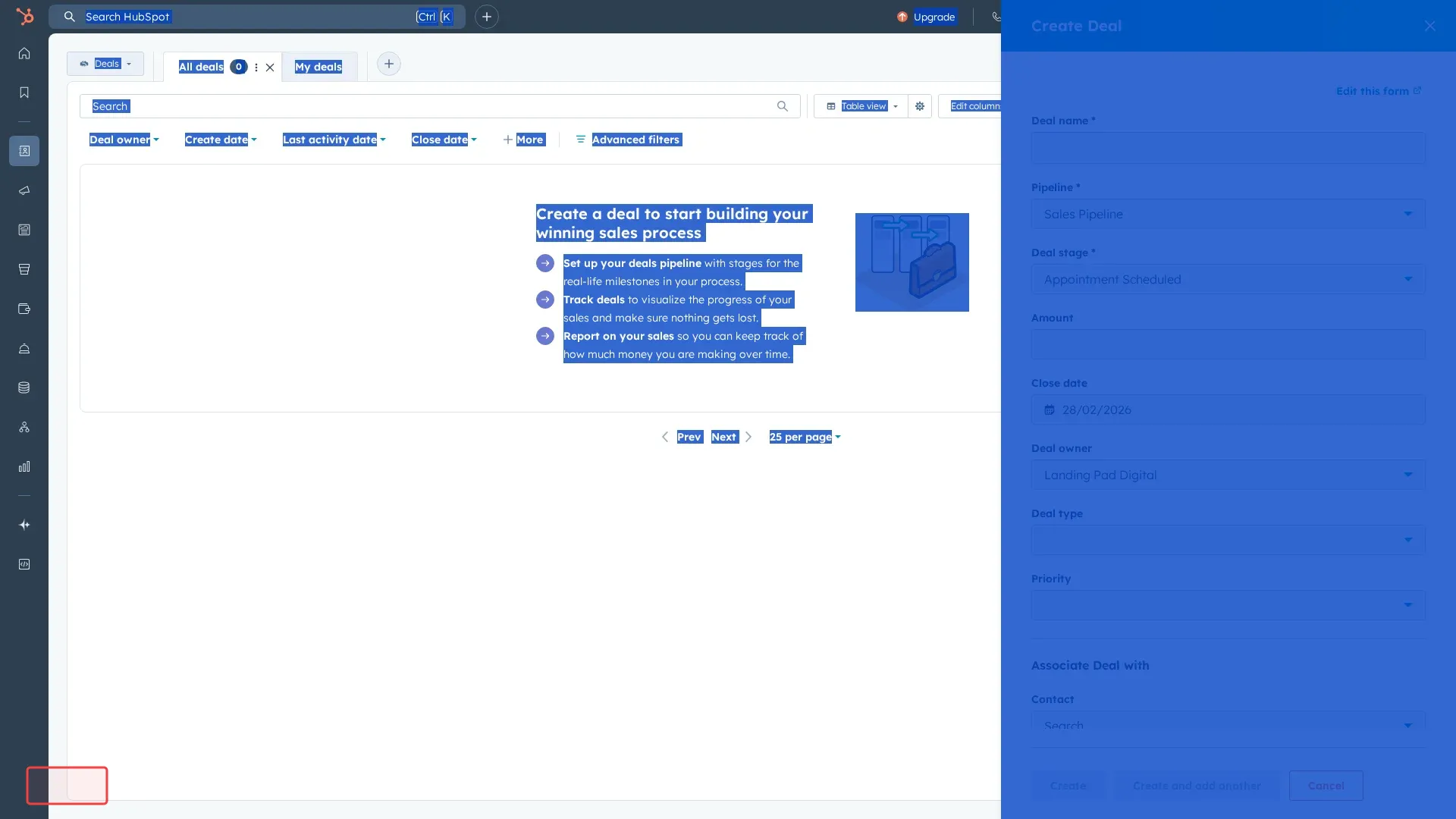This screenshot has height=819, width=1456.
Task: Open the Sales Pipeline dropdown
Action: click(x=1227, y=214)
